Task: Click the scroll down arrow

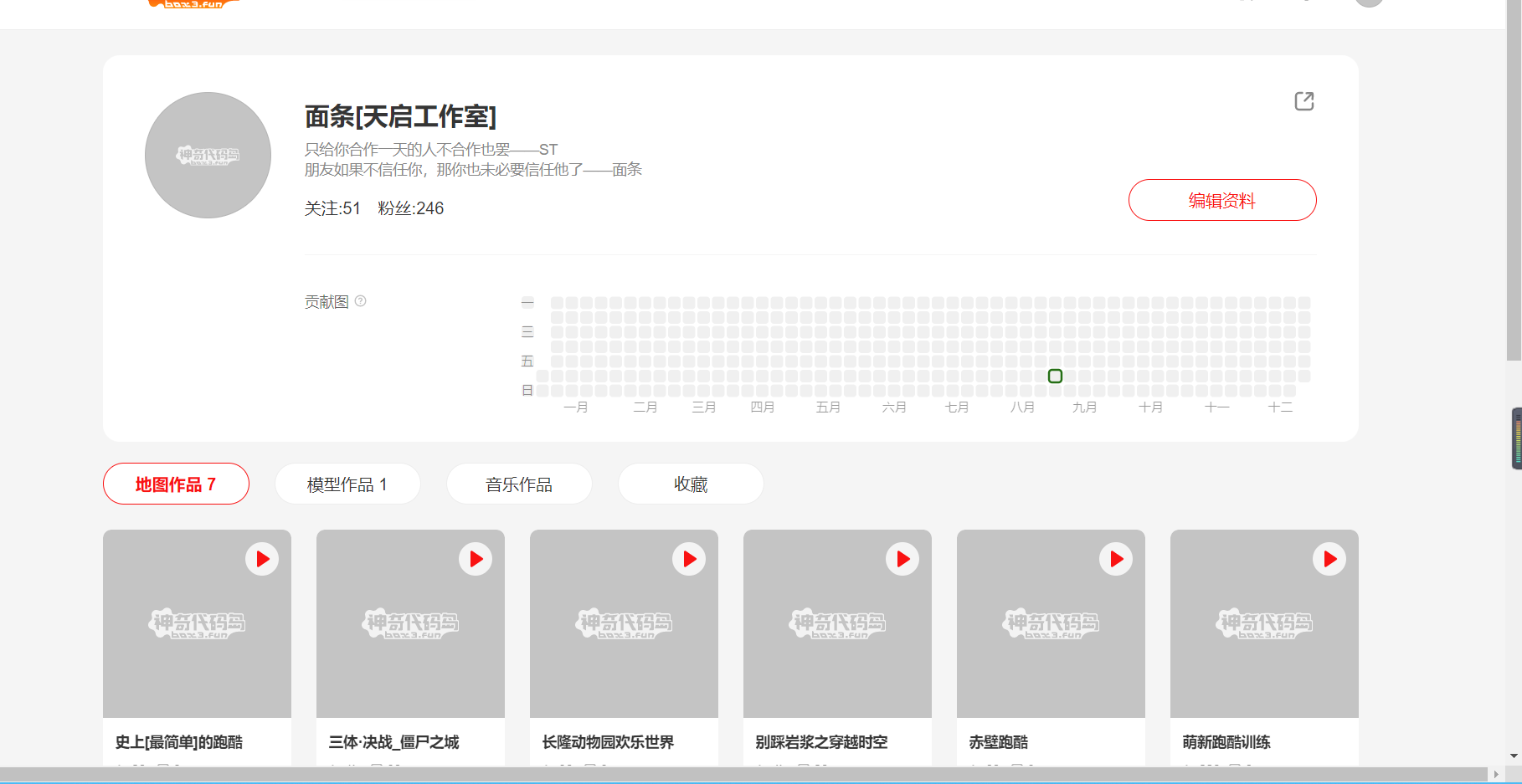Action: pyautogui.click(x=1514, y=756)
